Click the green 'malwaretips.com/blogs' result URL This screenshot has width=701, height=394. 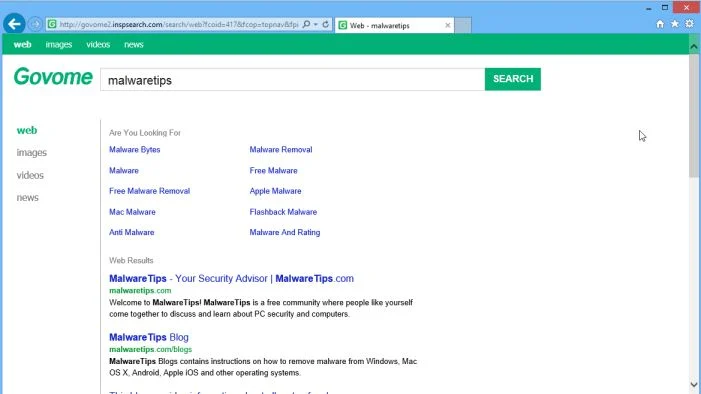pyautogui.click(x=150, y=349)
